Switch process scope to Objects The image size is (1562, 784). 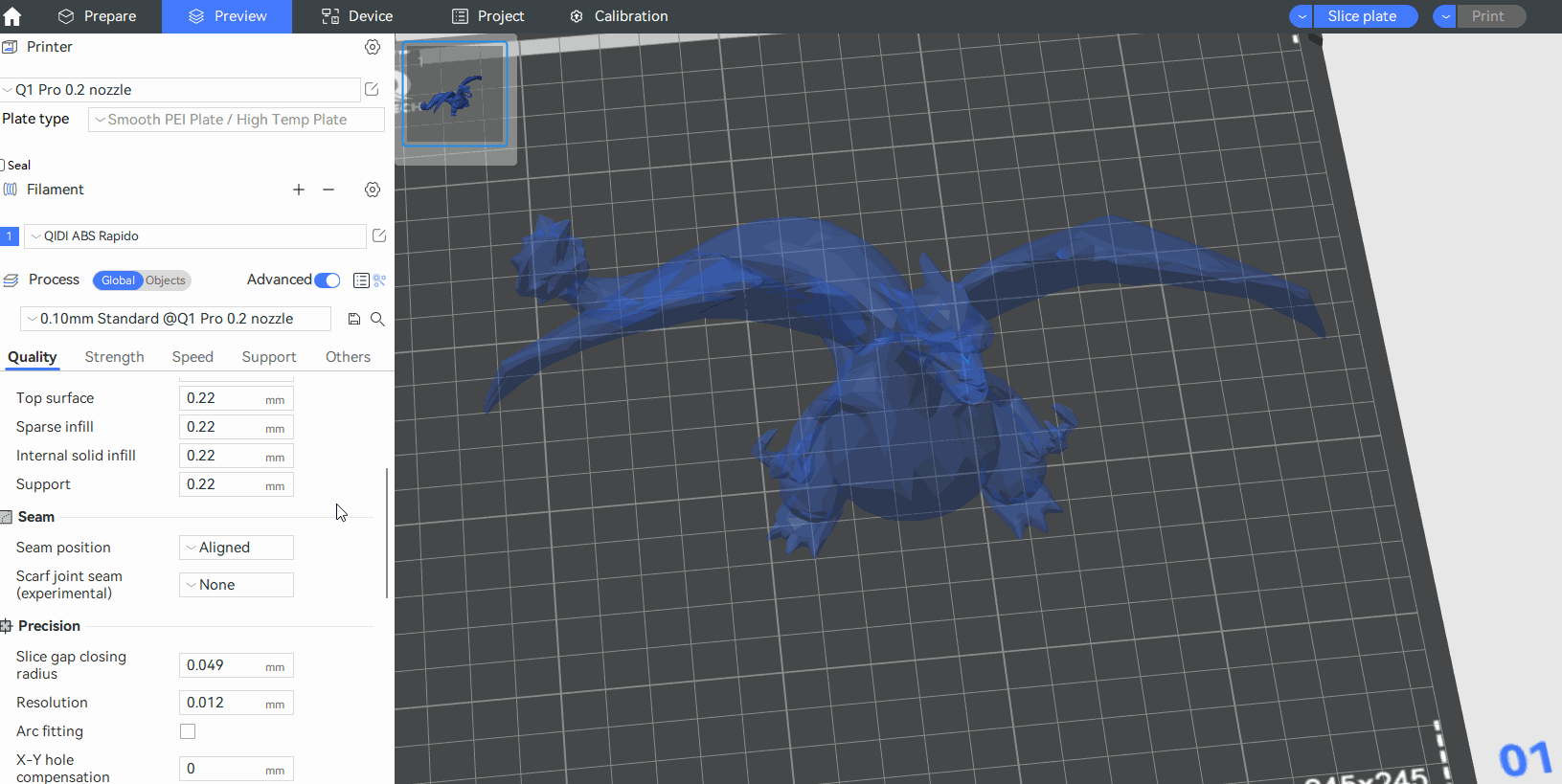pyautogui.click(x=166, y=280)
